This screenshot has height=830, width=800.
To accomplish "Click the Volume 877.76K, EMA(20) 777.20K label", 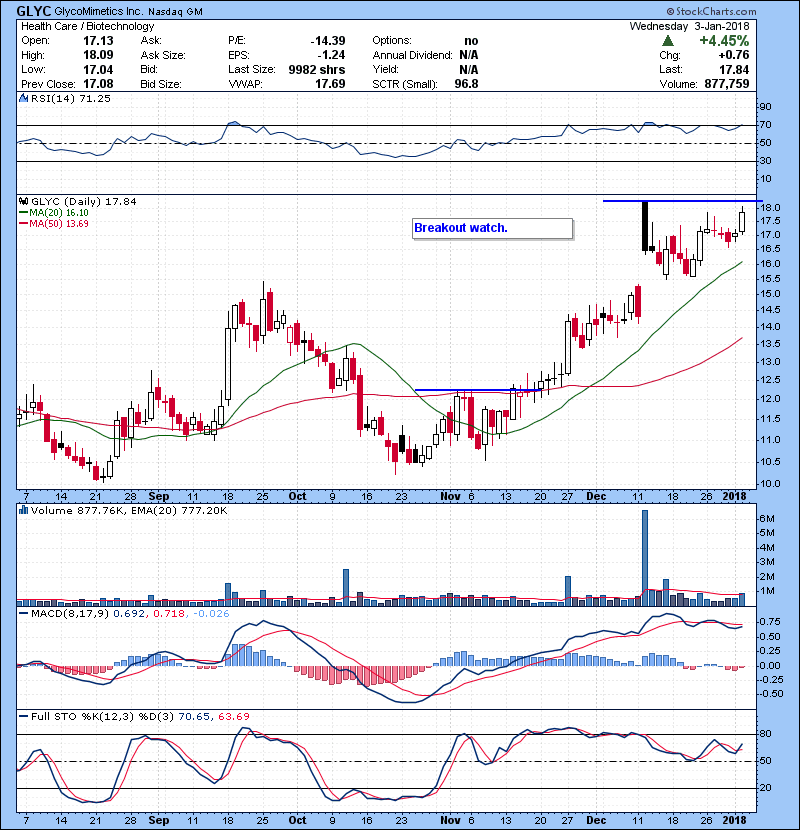I will coord(129,510).
